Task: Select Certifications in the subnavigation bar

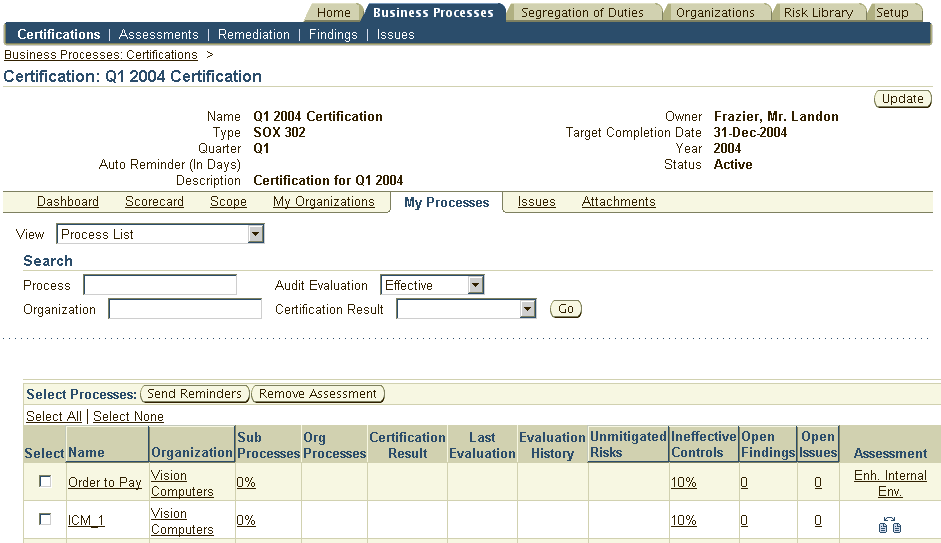Action: click(x=59, y=34)
